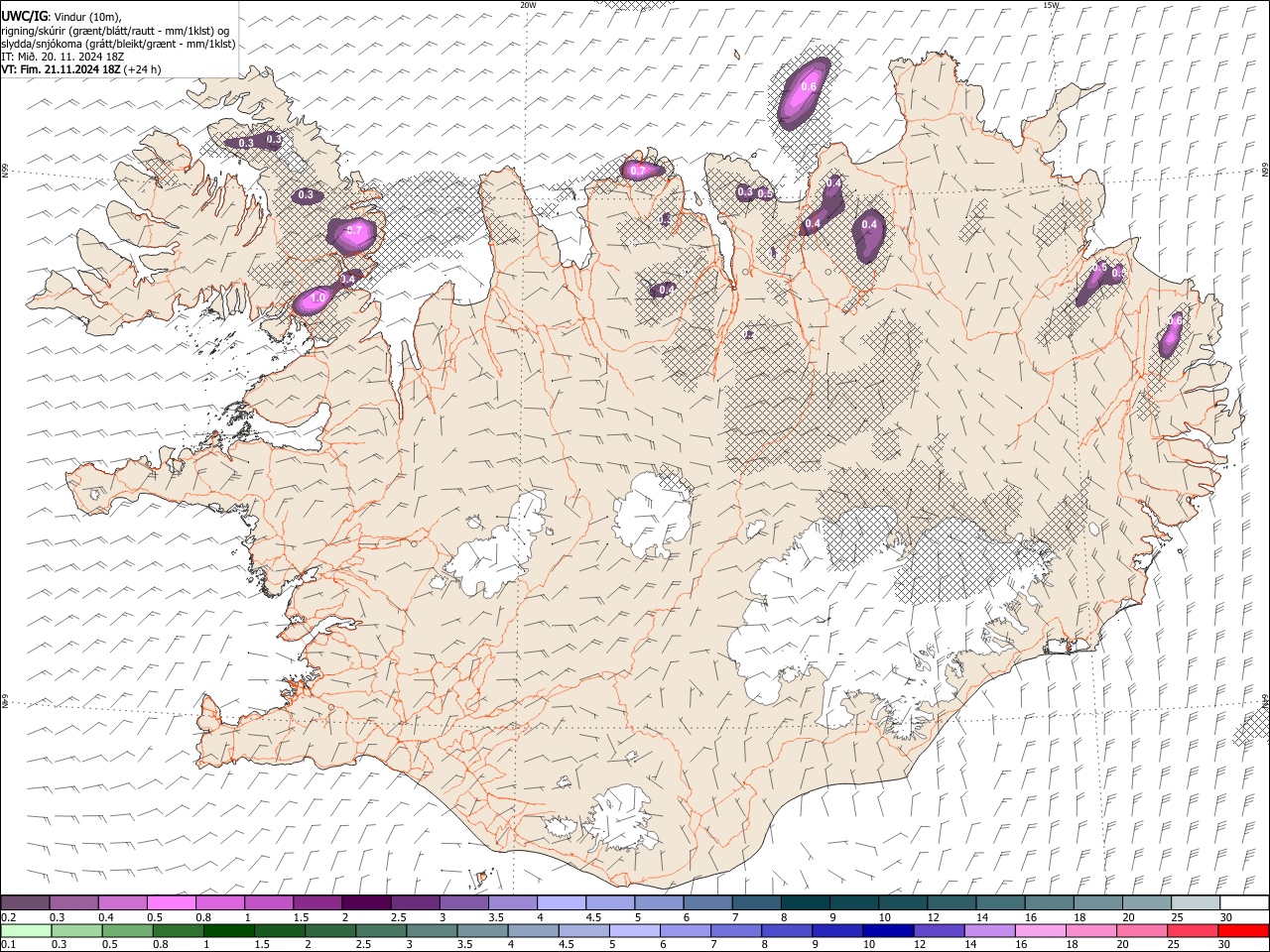Choose the bright red 30 swatch, bottom legend row
This screenshot has width=1270, height=952.
coord(1243,930)
